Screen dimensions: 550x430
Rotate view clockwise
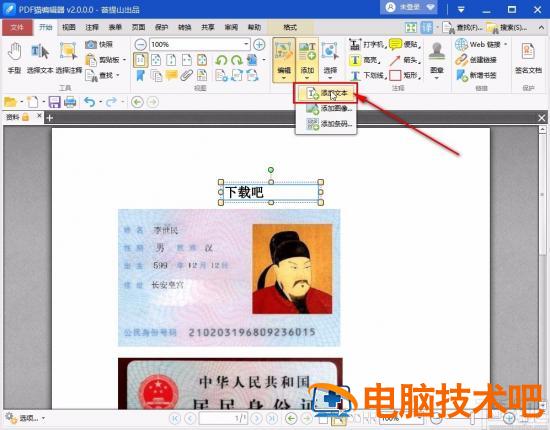[x=237, y=60]
